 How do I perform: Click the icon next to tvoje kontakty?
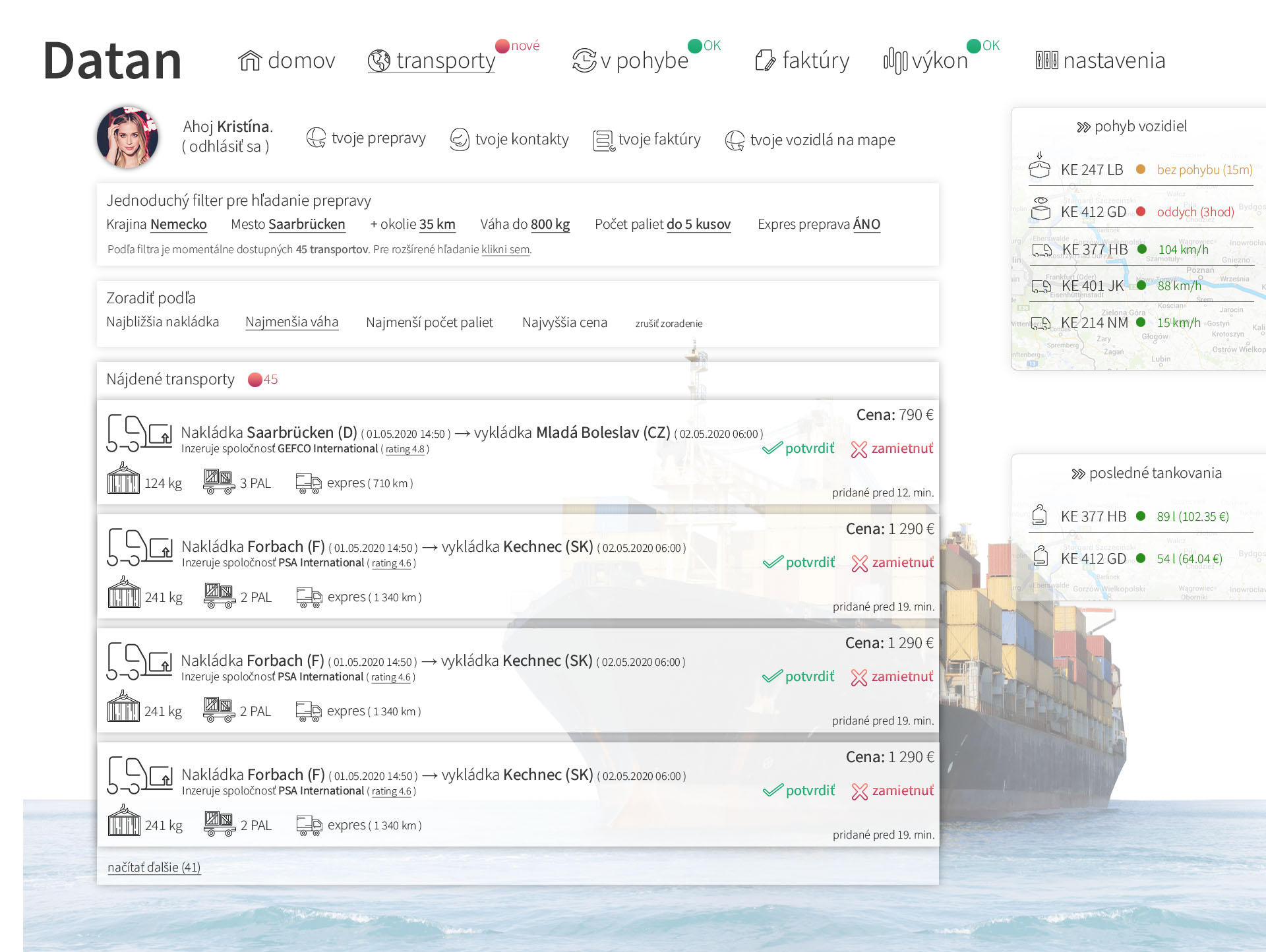pyautogui.click(x=460, y=140)
